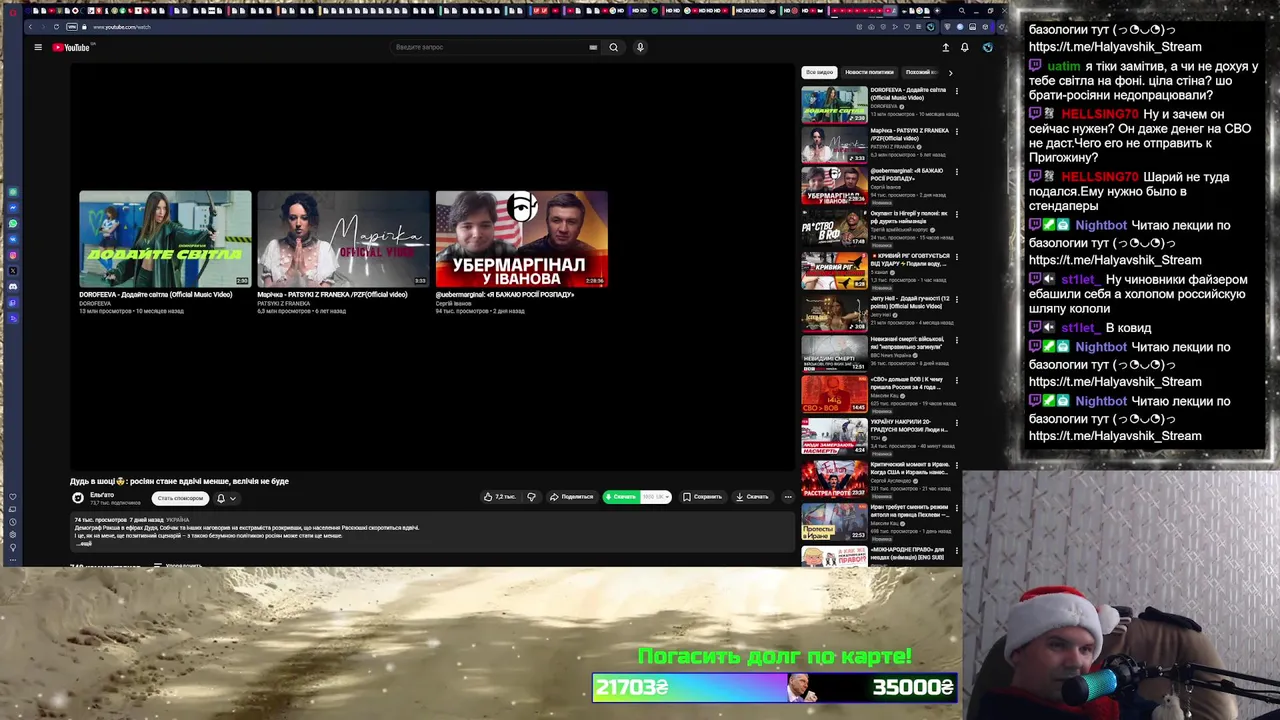Click chat username 'uatim'
This screenshot has width=1280, height=720.
click(x=1064, y=67)
